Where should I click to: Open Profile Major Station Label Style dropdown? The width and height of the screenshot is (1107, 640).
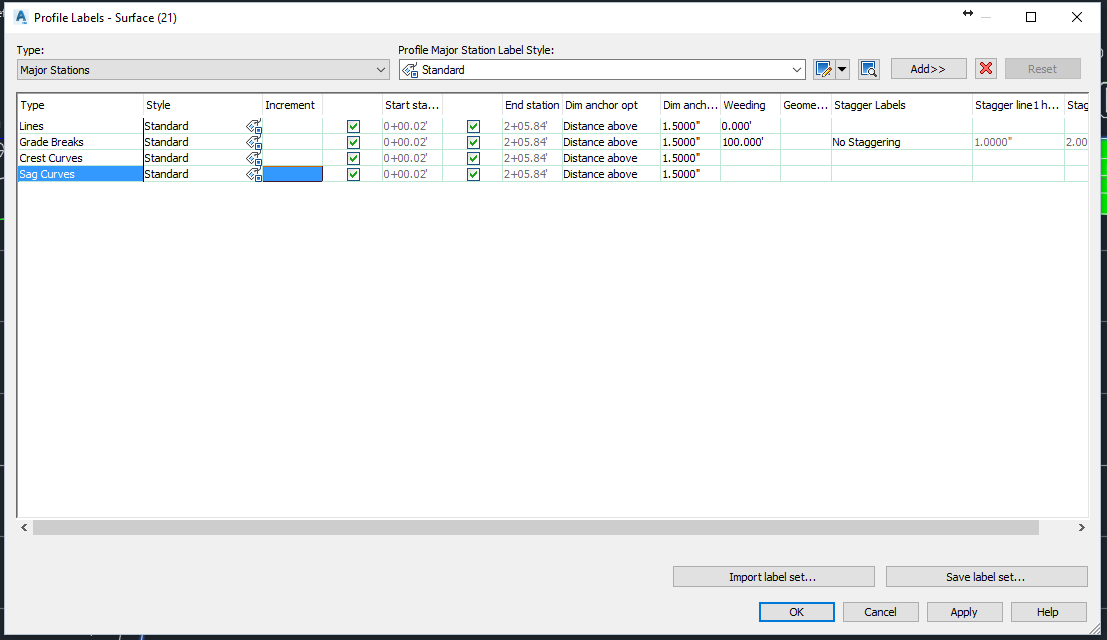602,70
